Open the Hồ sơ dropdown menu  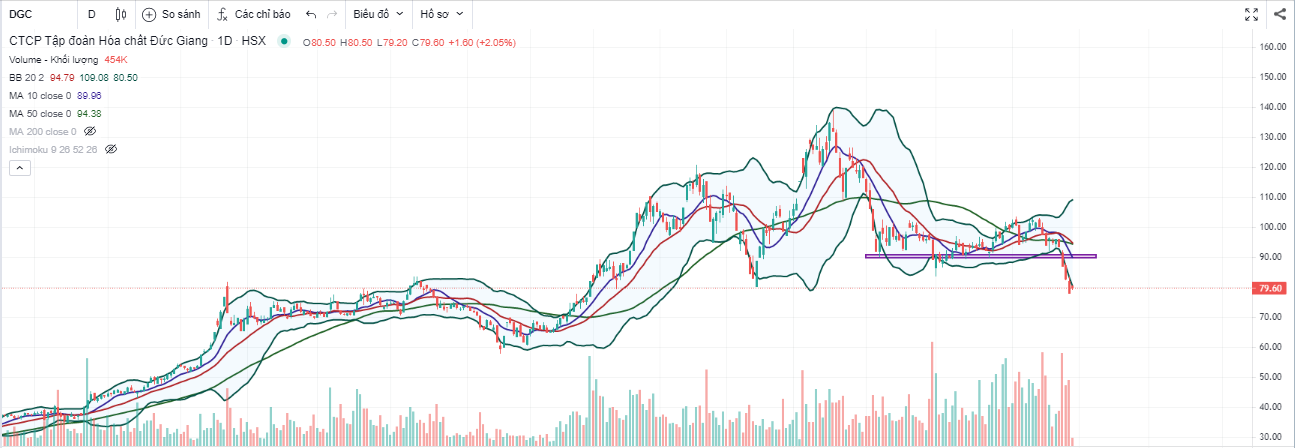pyautogui.click(x=442, y=14)
